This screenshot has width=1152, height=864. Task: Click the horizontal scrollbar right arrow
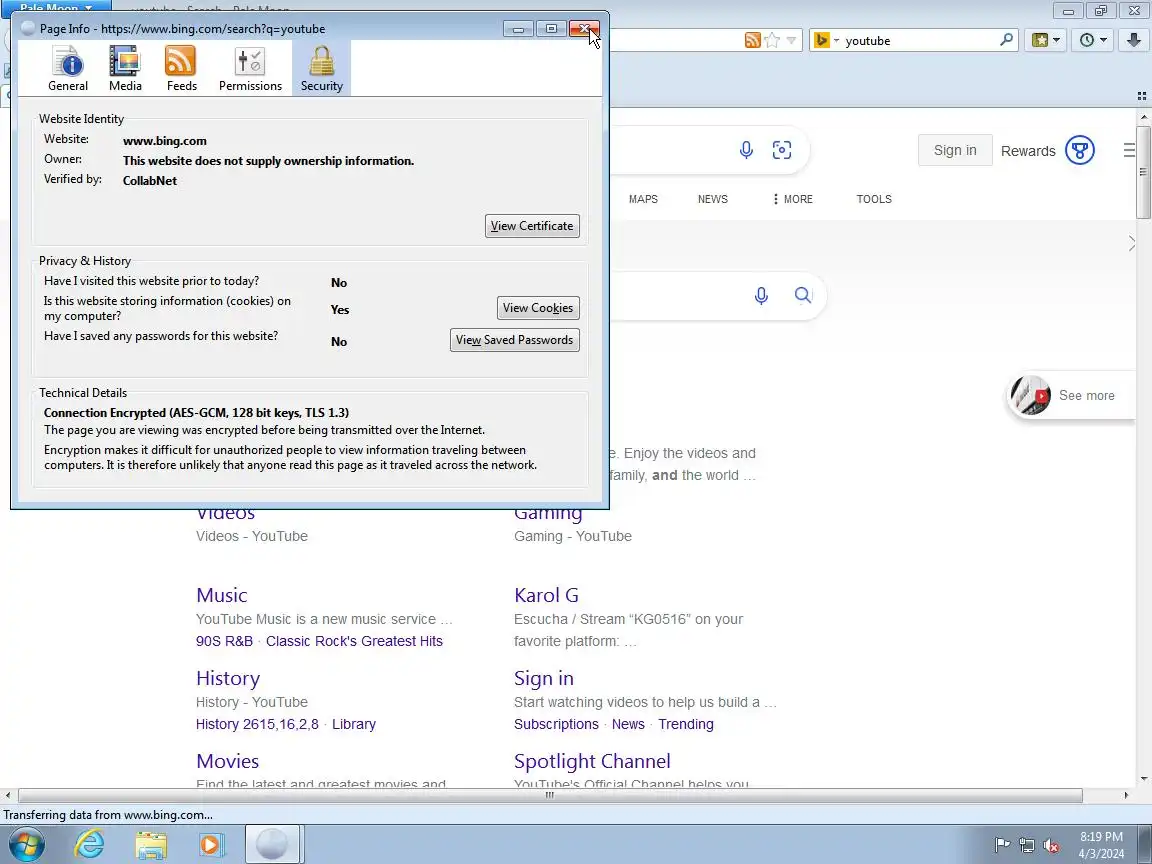coord(1126,795)
